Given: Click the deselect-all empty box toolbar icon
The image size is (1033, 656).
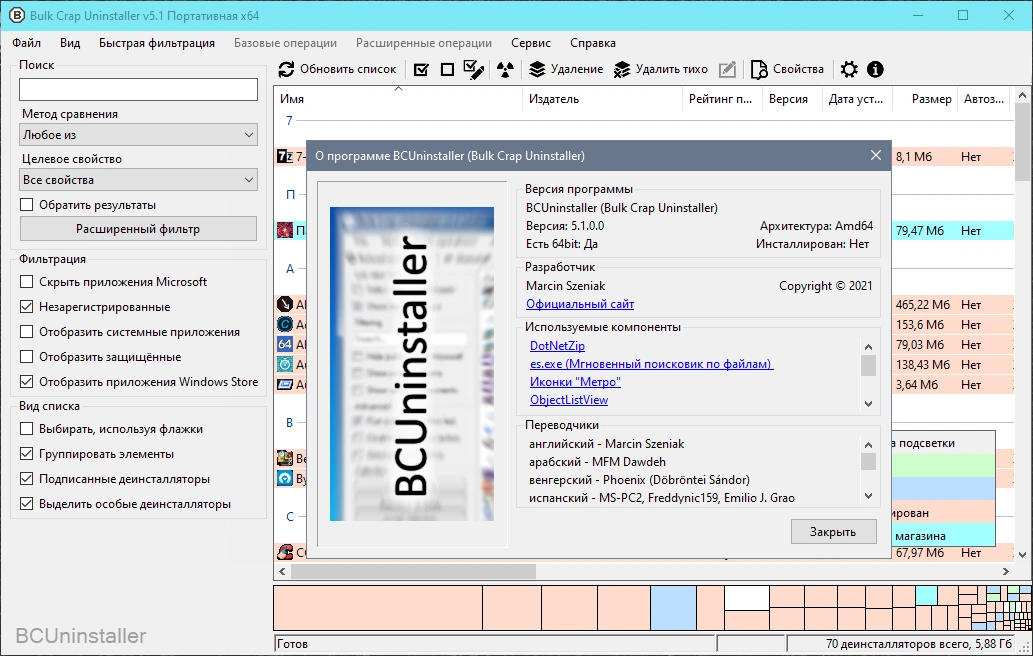Looking at the screenshot, I should (x=447, y=69).
